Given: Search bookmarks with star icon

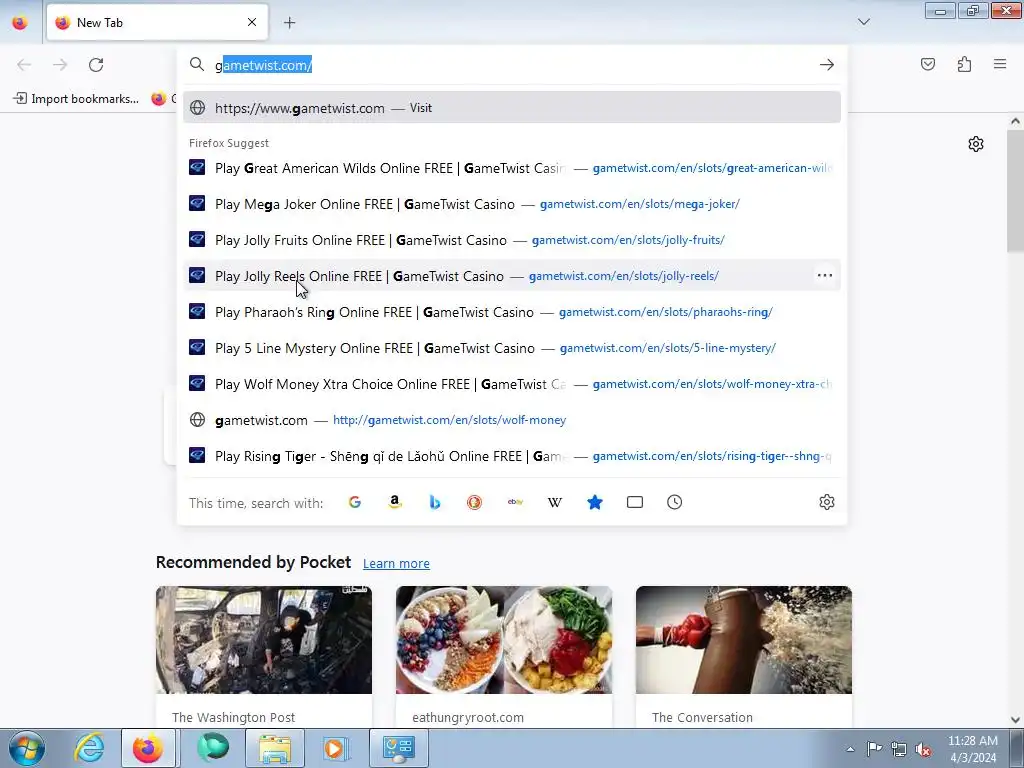Looking at the screenshot, I should [x=595, y=502].
